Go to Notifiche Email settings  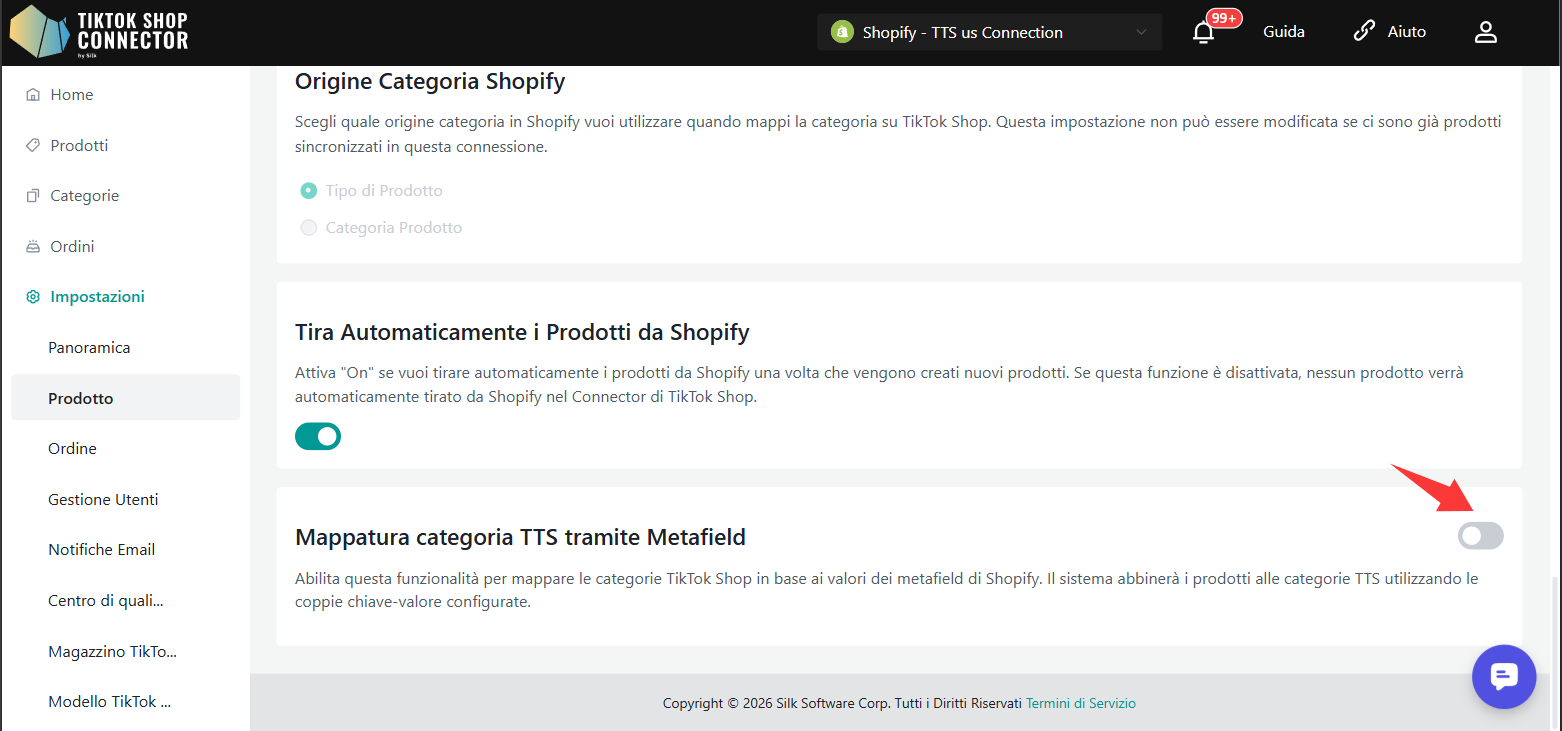(x=101, y=550)
